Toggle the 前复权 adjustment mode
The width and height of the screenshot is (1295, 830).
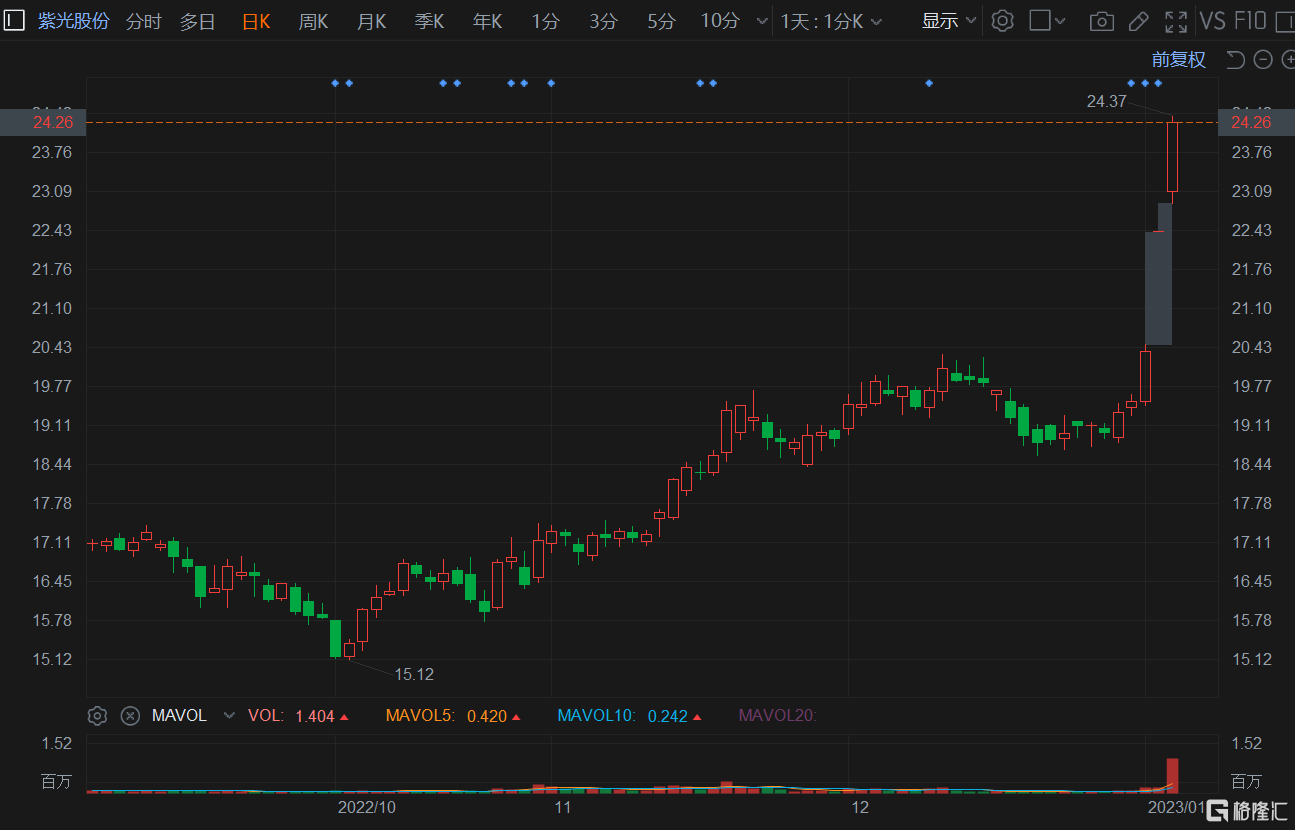pyautogui.click(x=1179, y=60)
